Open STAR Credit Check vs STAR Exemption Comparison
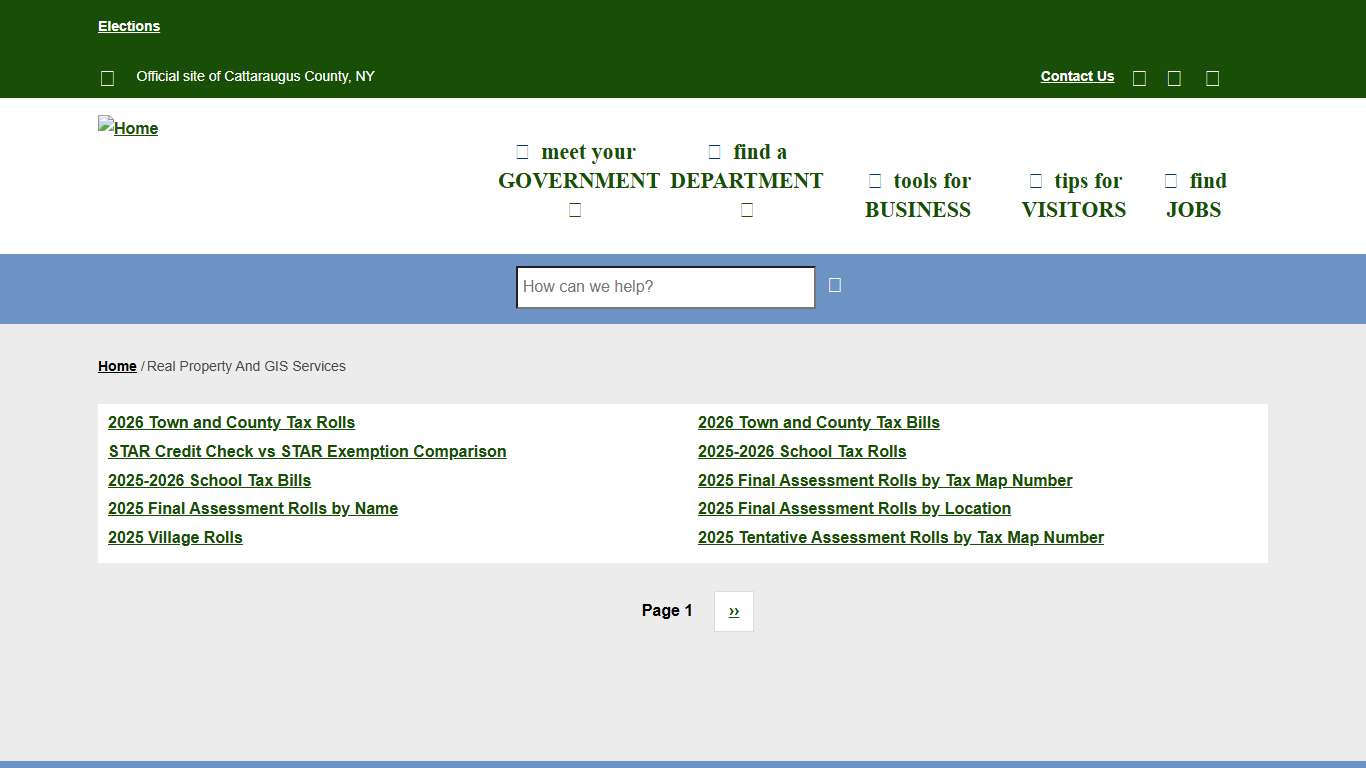Screen dimensions: 1366x768 pos(307,451)
